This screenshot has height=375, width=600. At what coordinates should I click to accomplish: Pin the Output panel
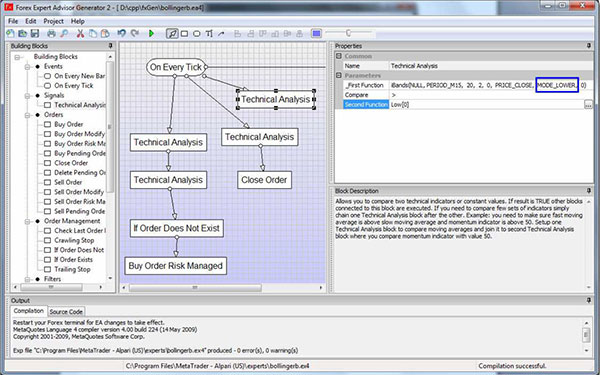[x=589, y=301]
